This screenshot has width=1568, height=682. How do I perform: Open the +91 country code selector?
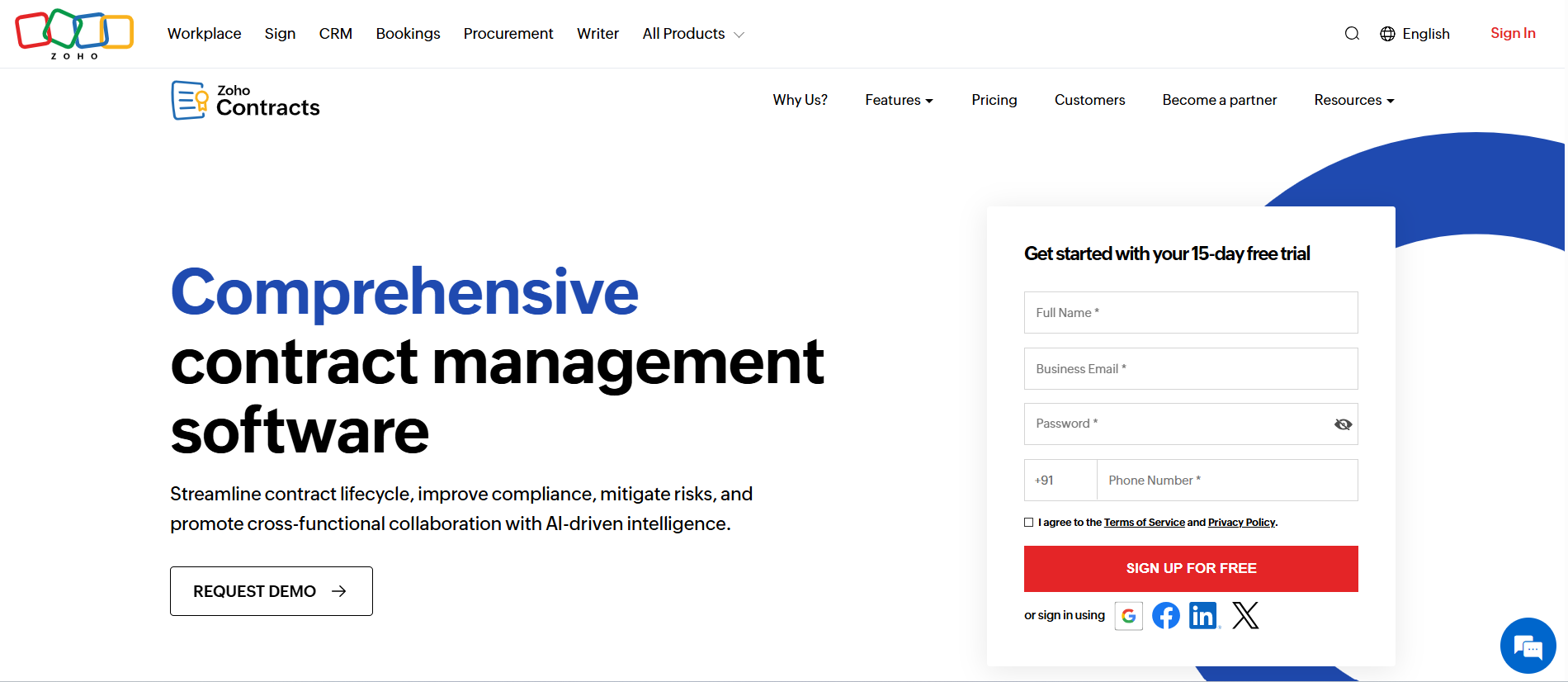[1060, 481]
